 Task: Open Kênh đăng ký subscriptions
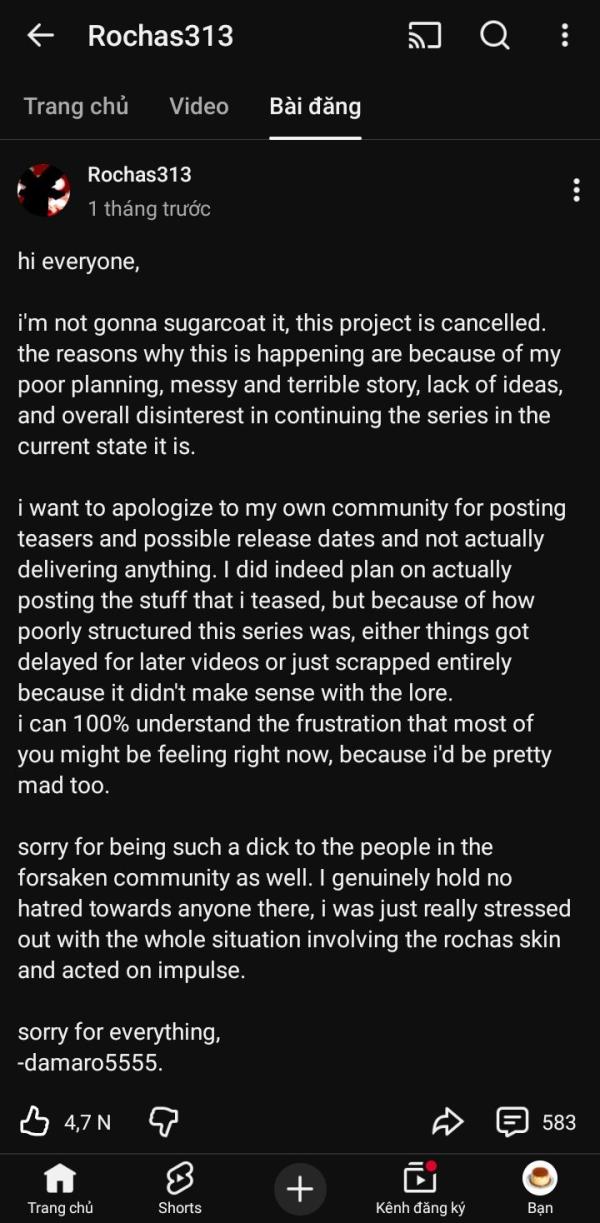pos(420,1188)
